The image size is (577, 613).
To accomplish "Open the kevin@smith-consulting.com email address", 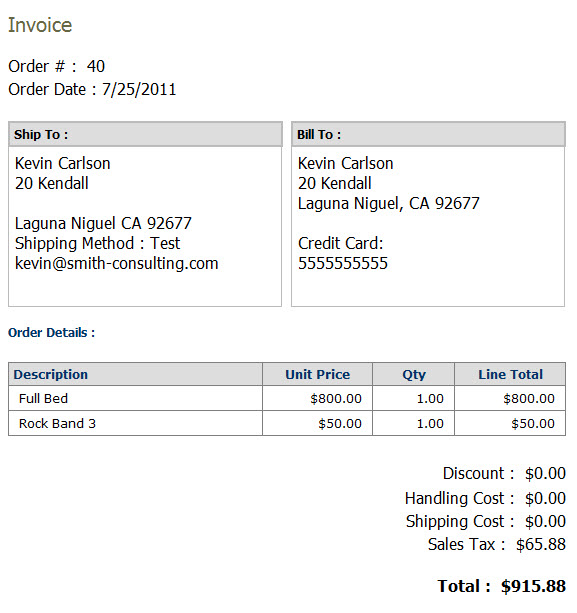I will tap(116, 263).
